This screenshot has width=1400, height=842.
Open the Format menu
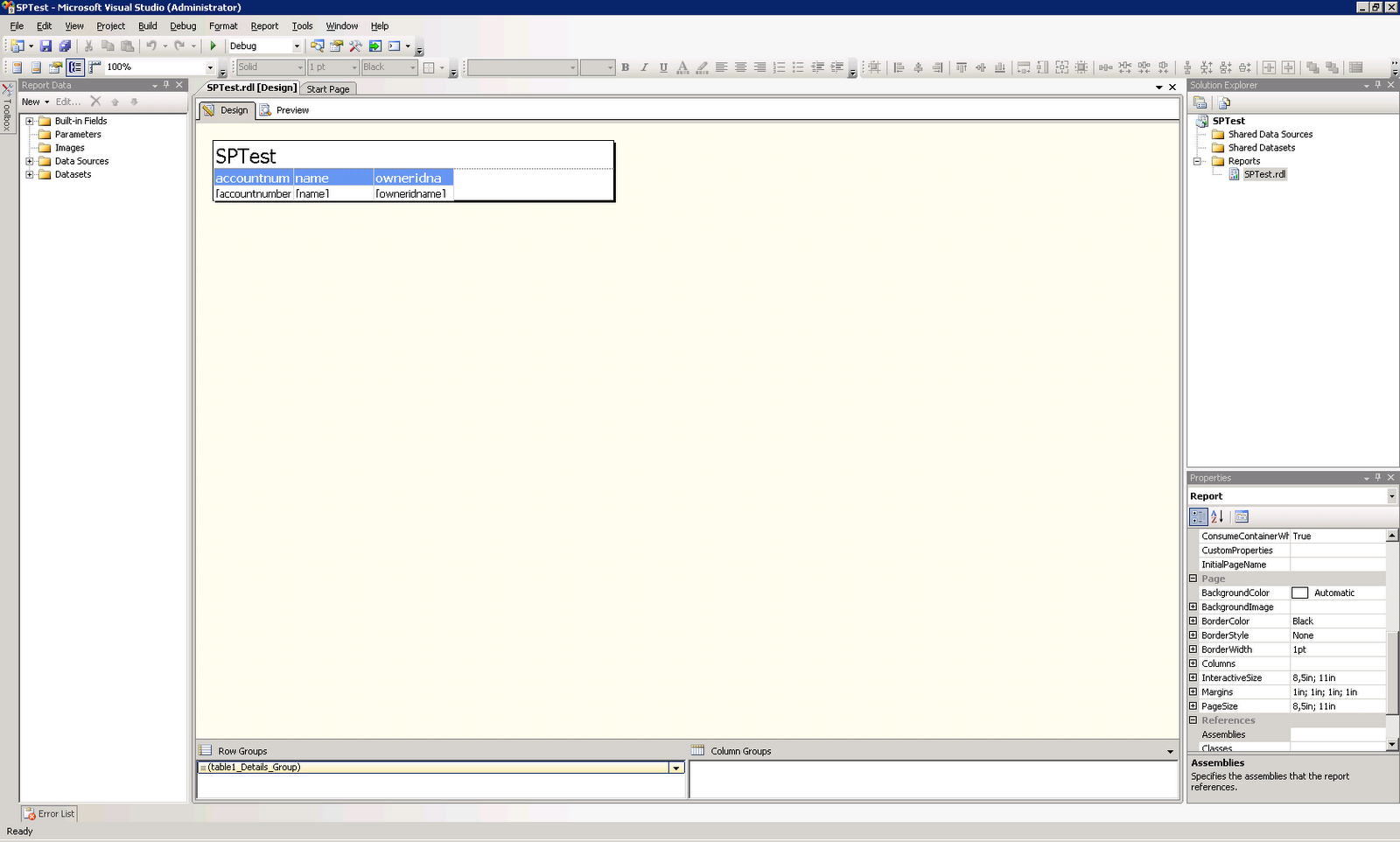[x=223, y=26]
